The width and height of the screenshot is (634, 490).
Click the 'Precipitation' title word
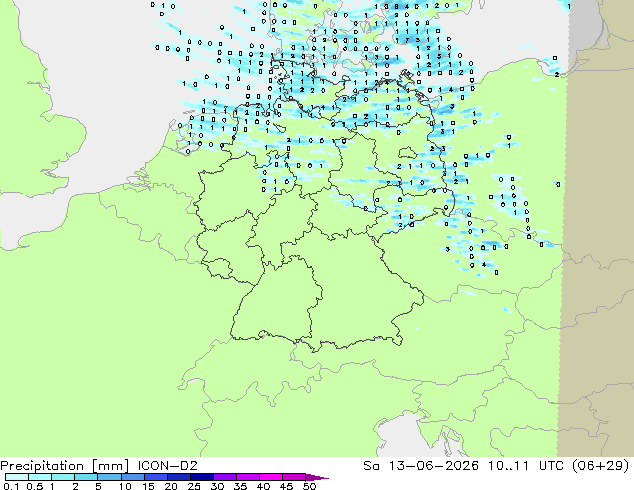click(x=42, y=466)
